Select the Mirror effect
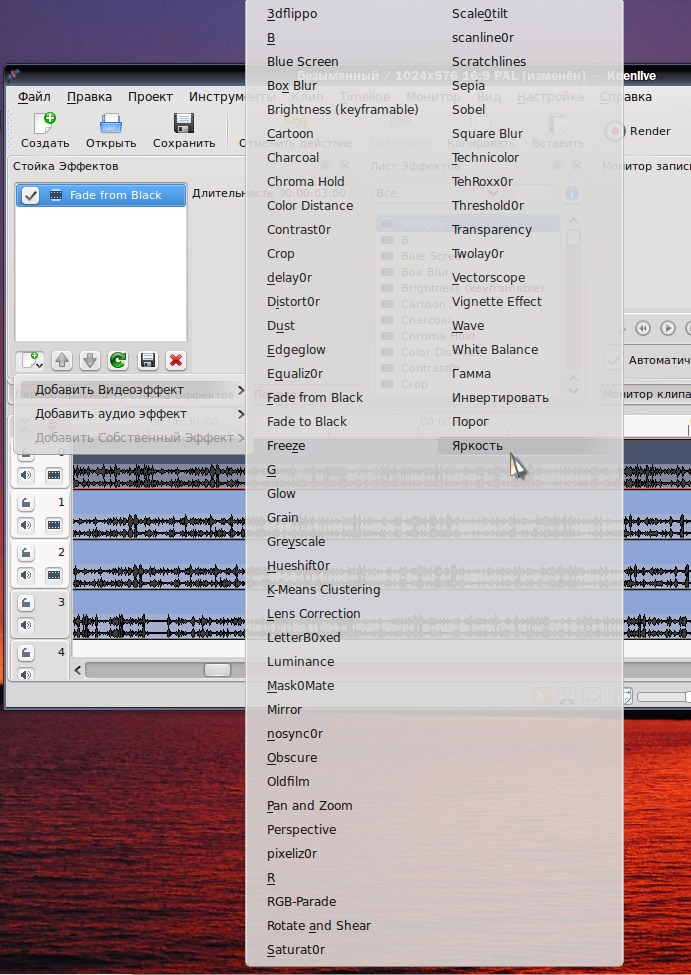 (284, 709)
